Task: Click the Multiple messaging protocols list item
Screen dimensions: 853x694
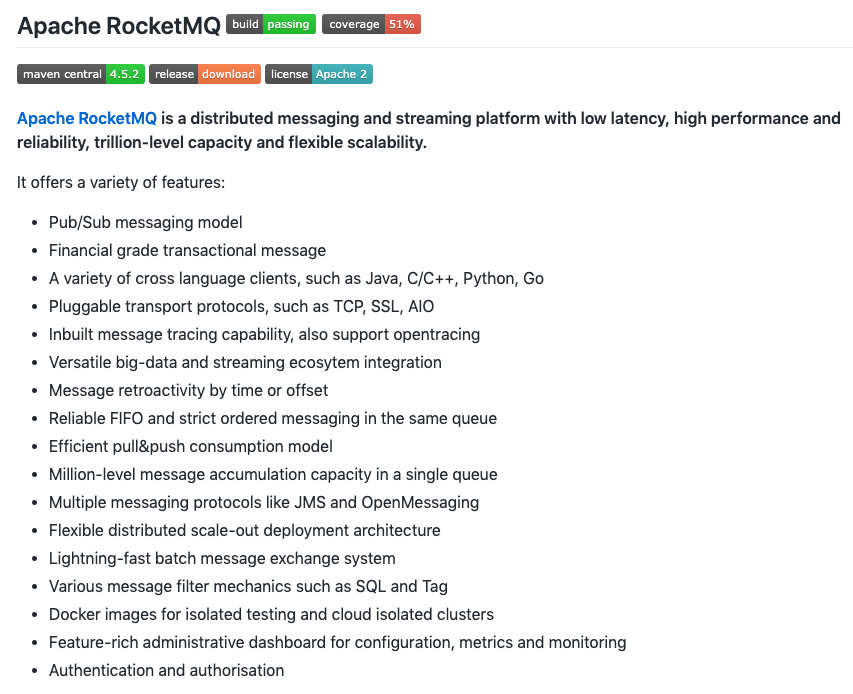Action: (x=263, y=502)
